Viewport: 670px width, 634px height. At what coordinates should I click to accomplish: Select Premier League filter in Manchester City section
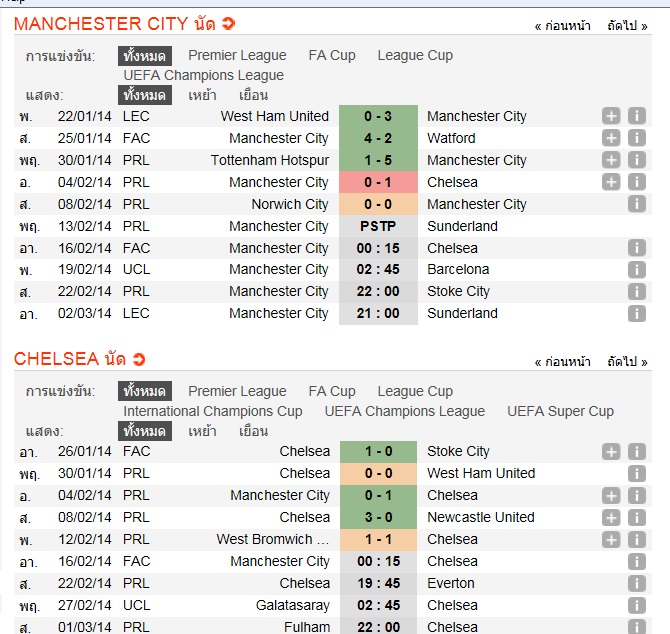point(237,55)
